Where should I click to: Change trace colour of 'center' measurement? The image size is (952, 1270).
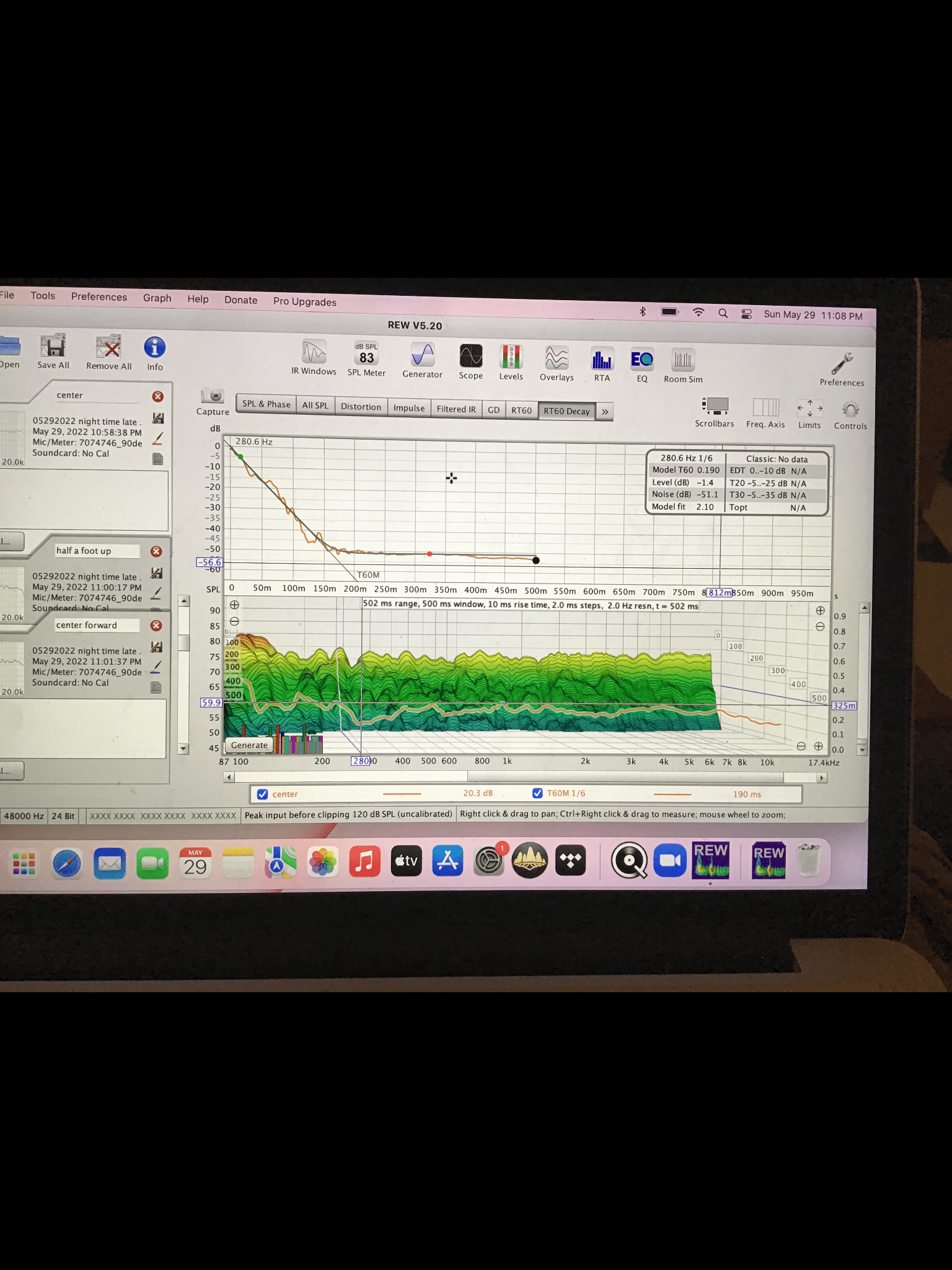(x=157, y=438)
